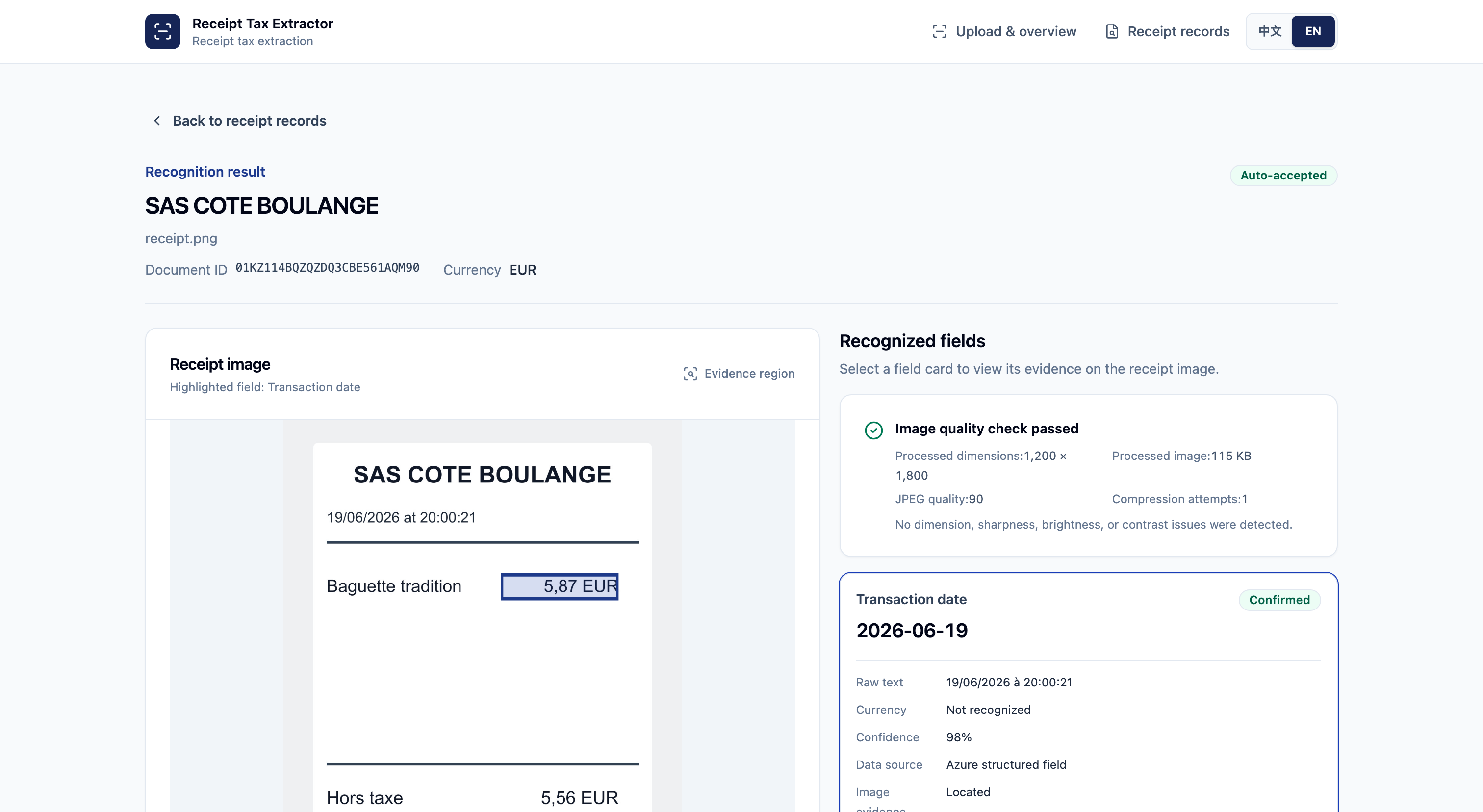
Task: Click the no issues detected quality note
Action: point(1094,524)
